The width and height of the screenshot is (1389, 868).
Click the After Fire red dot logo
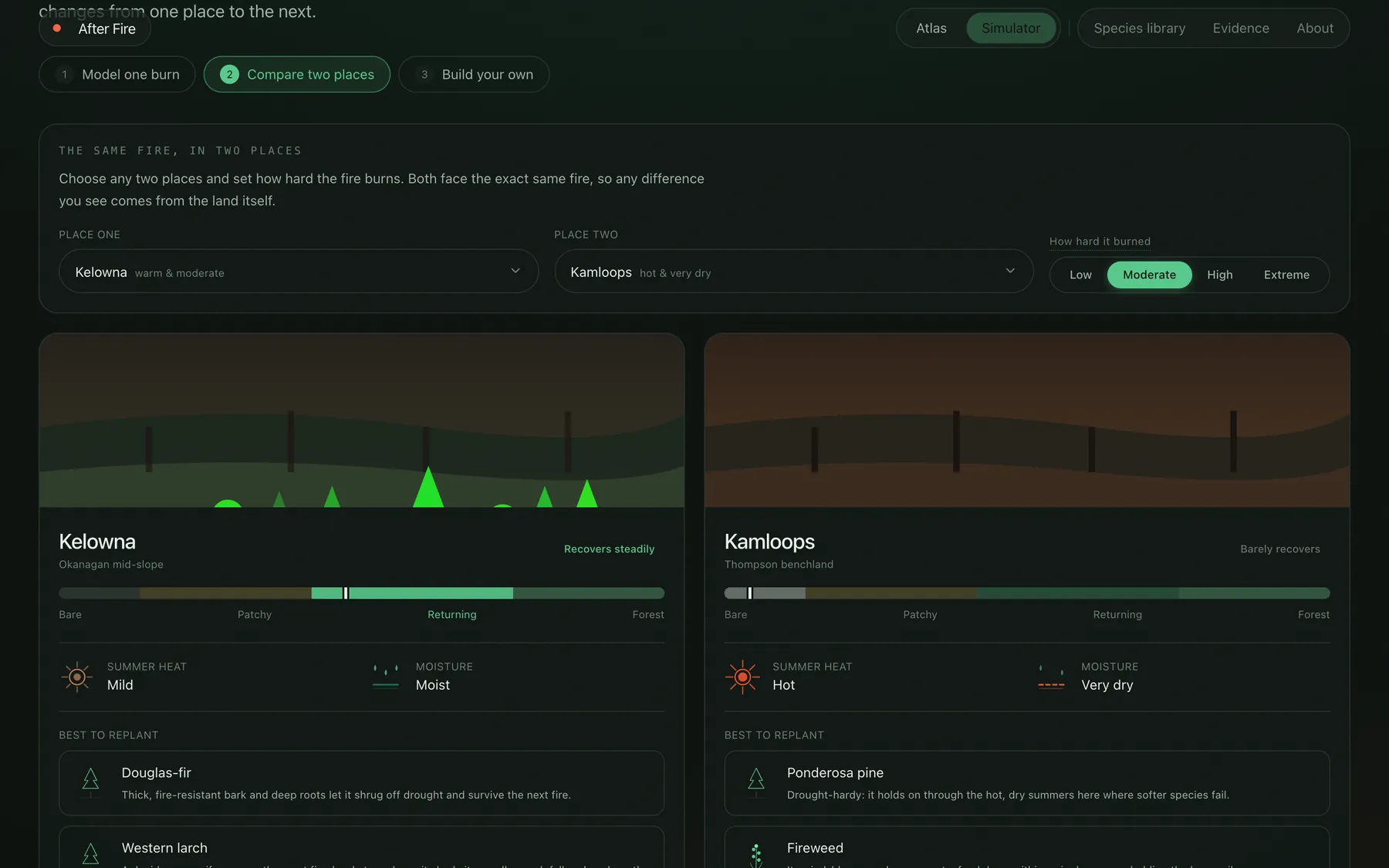tap(56, 29)
